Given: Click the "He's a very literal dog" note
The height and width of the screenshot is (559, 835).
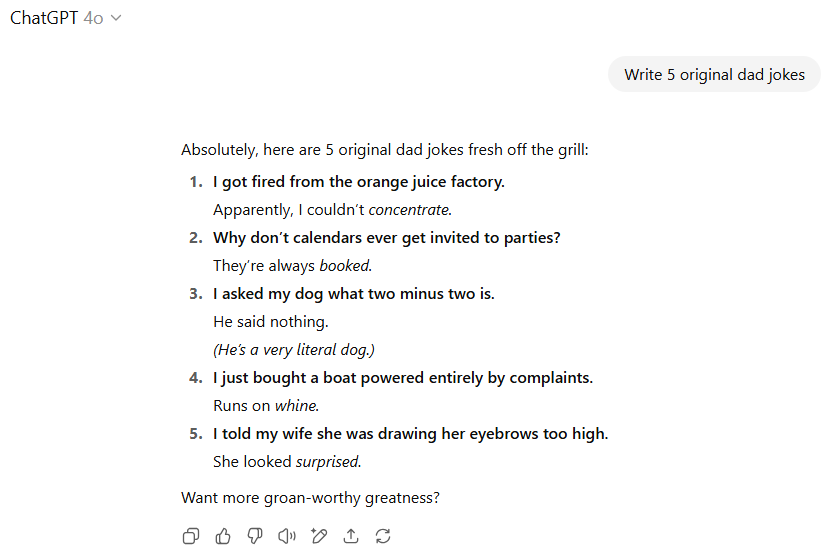Looking at the screenshot, I should 294,350.
